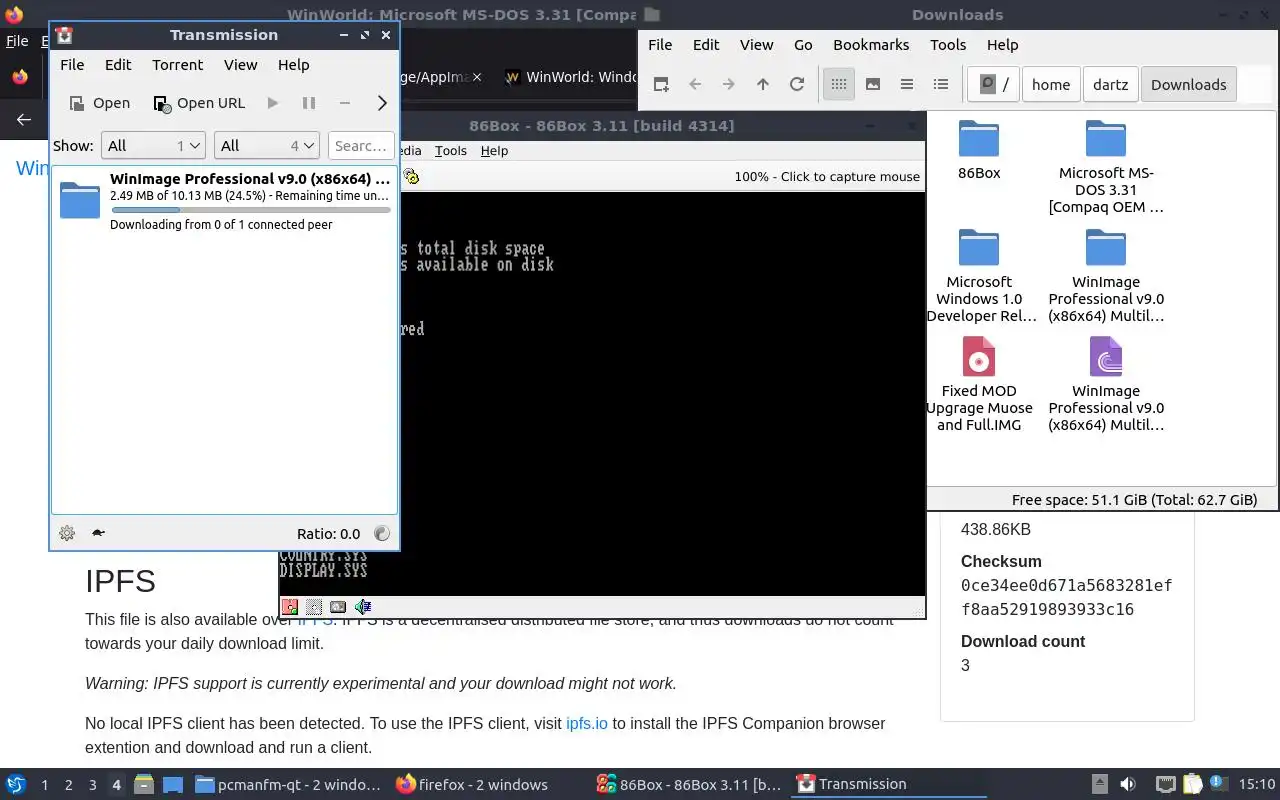Click the 86Box toolbar settings icon
The width and height of the screenshot is (1280, 800).
(411, 177)
